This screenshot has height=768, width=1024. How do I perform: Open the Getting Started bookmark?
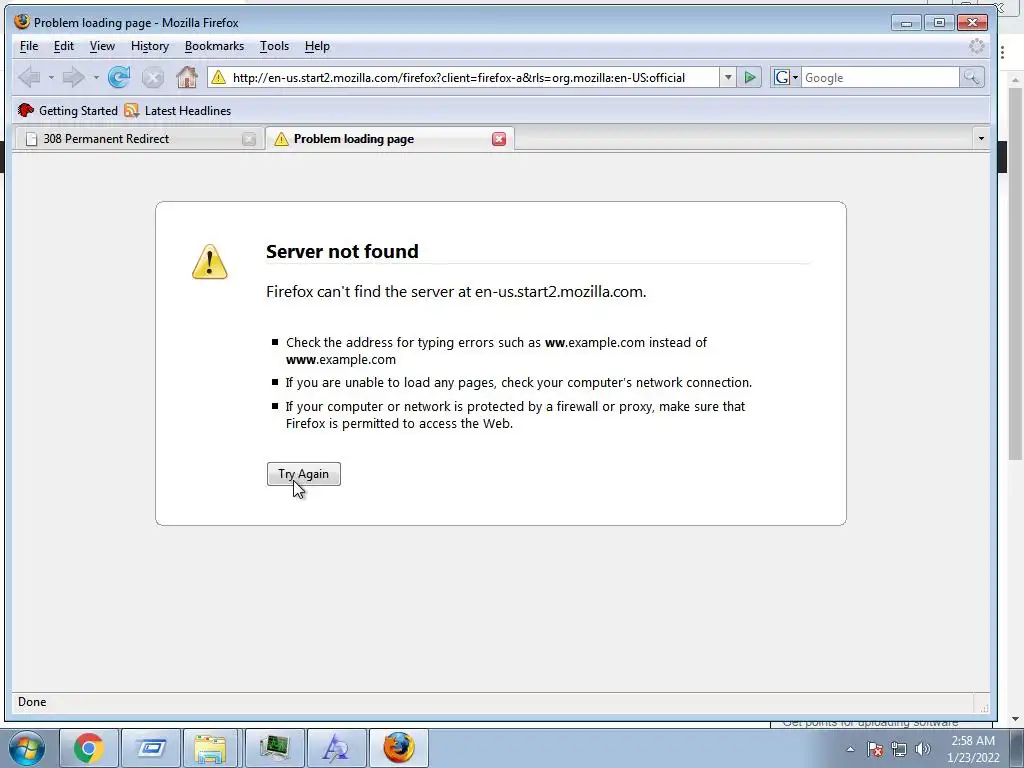[68, 110]
